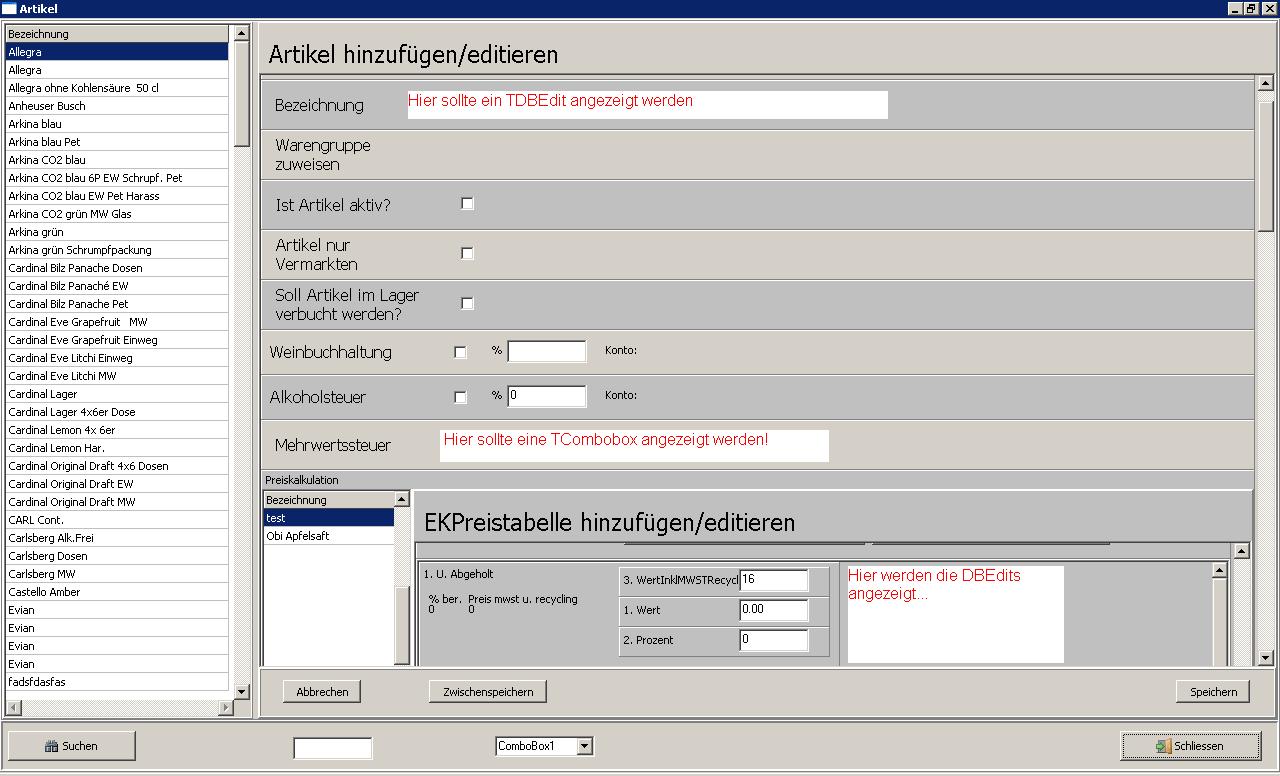This screenshot has height=776, width=1280.
Task: Tick the Weinbuchhaltung checkbox
Action: pos(460,352)
